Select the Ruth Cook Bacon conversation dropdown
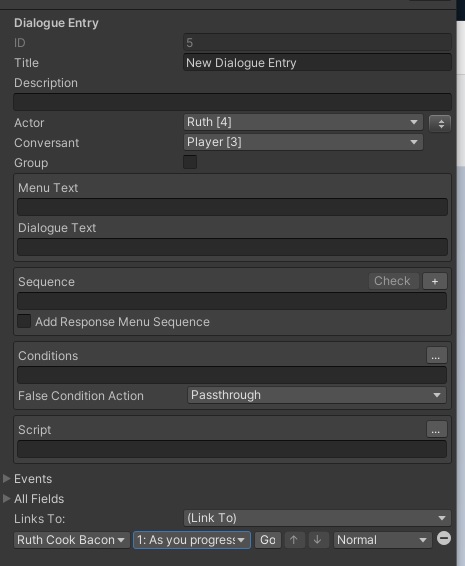Viewport: 465px width, 566px height. (x=71, y=540)
